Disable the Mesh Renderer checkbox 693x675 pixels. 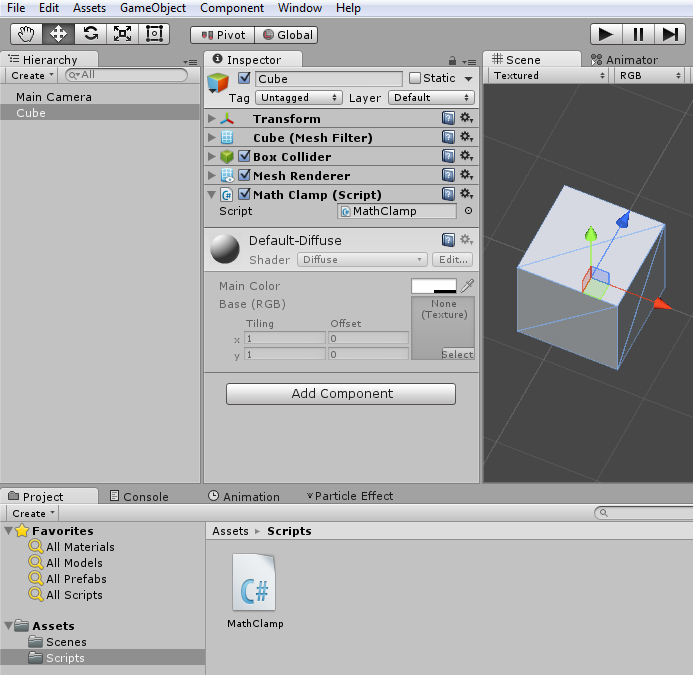(244, 175)
